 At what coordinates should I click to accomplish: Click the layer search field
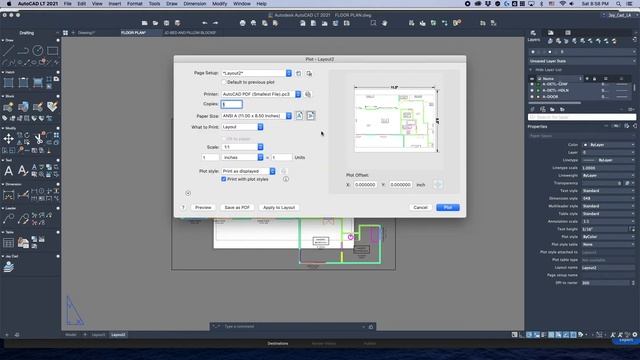(582, 117)
